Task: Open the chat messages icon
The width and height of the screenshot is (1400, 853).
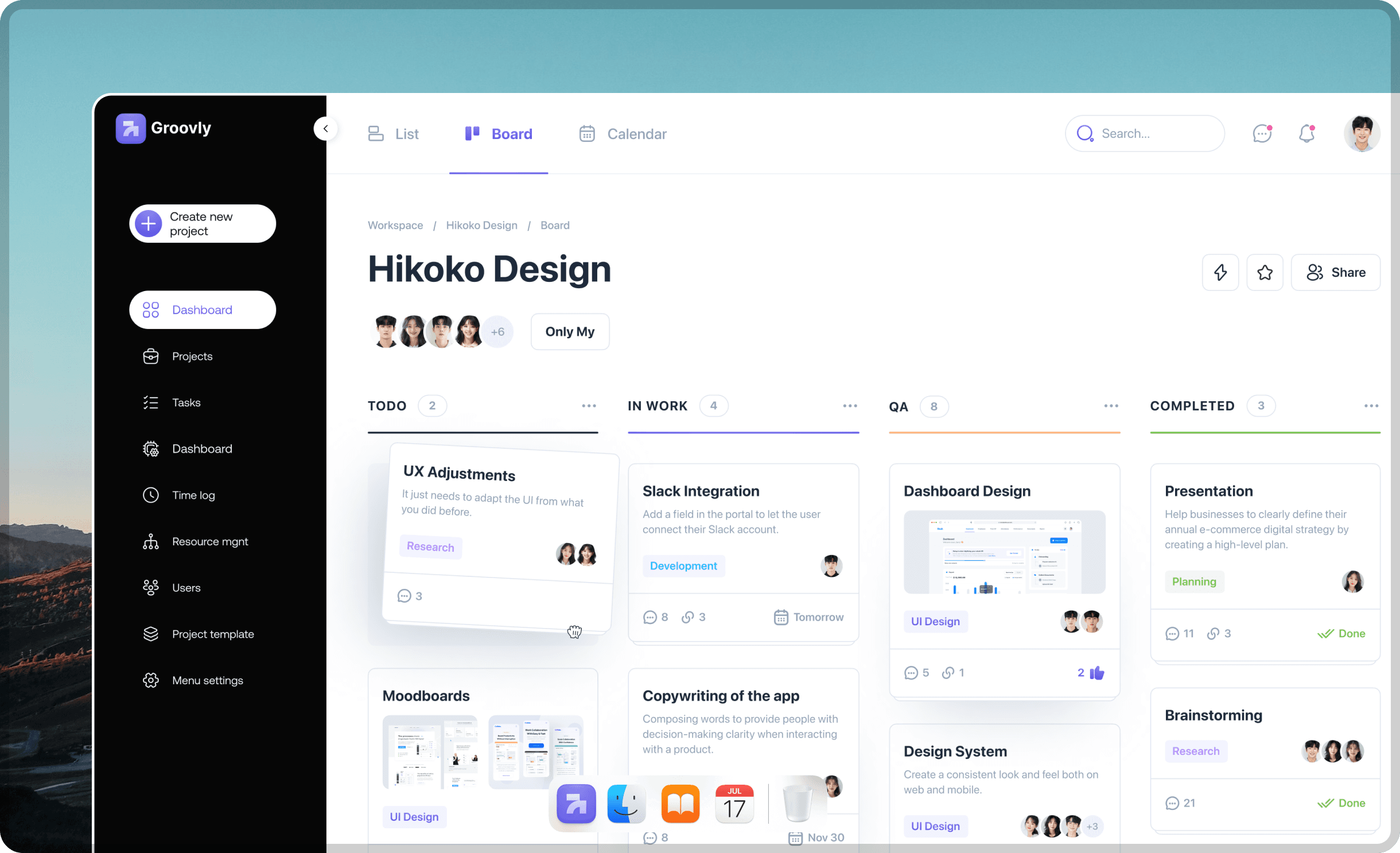Action: tap(1262, 134)
